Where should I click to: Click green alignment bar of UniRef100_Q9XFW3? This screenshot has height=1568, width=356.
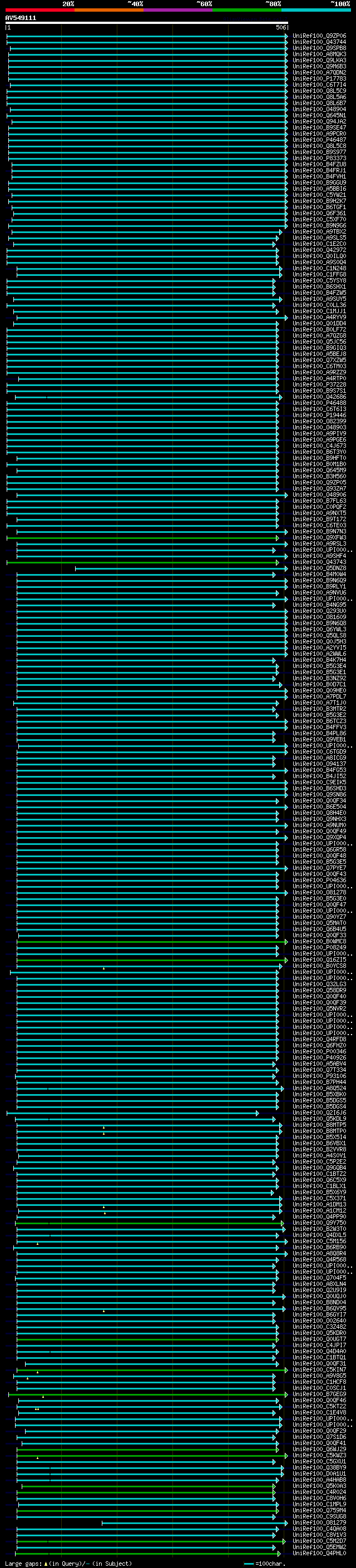click(x=143, y=537)
